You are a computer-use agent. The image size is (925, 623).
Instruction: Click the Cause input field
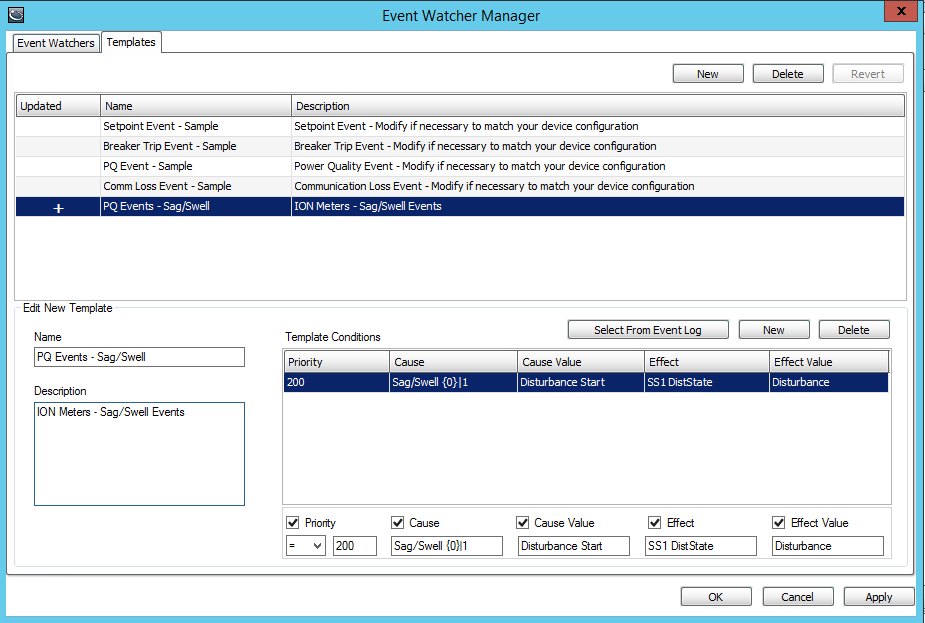[447, 546]
